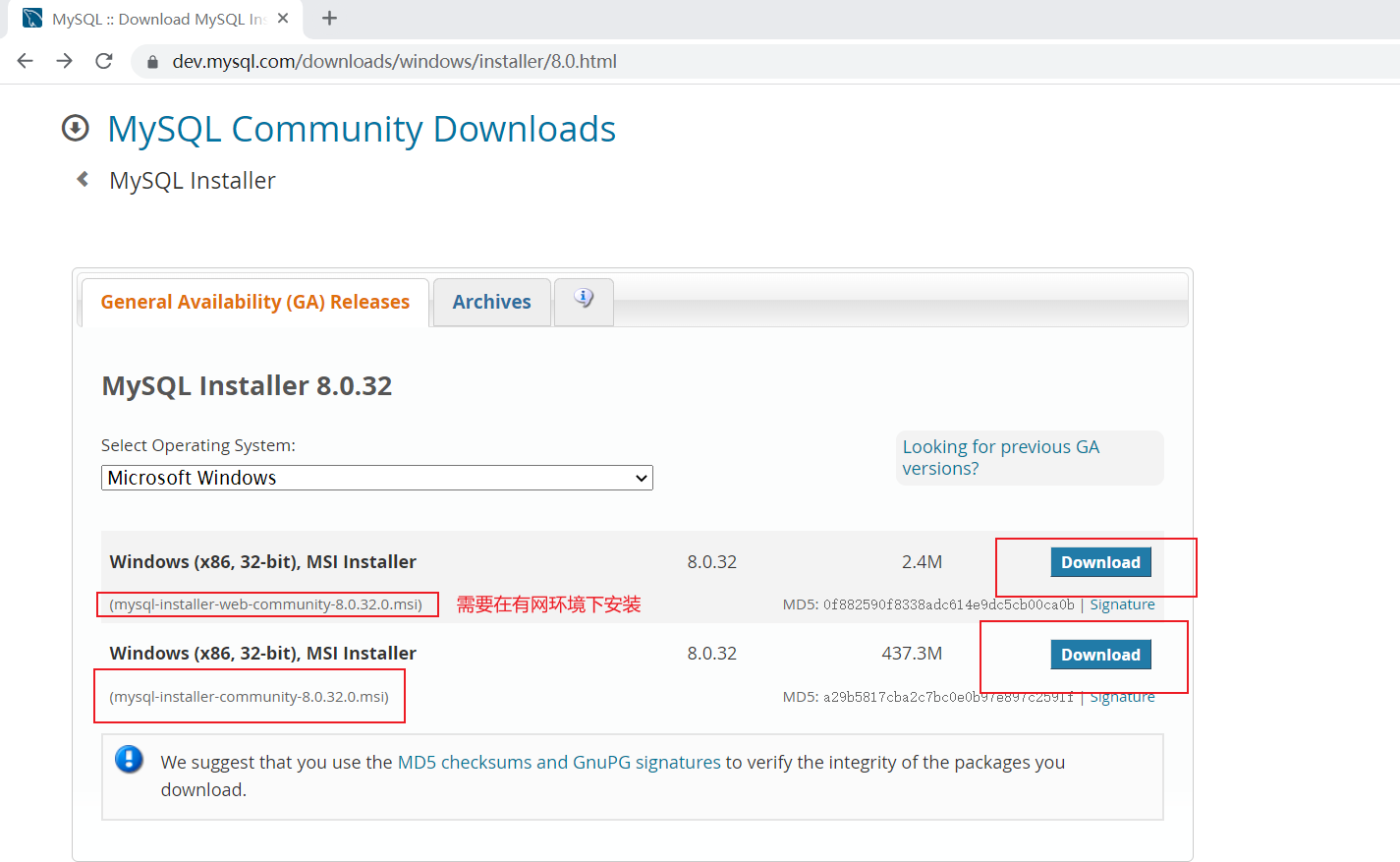Reload the page with refresh icon
1400x862 pixels.
tap(104, 61)
